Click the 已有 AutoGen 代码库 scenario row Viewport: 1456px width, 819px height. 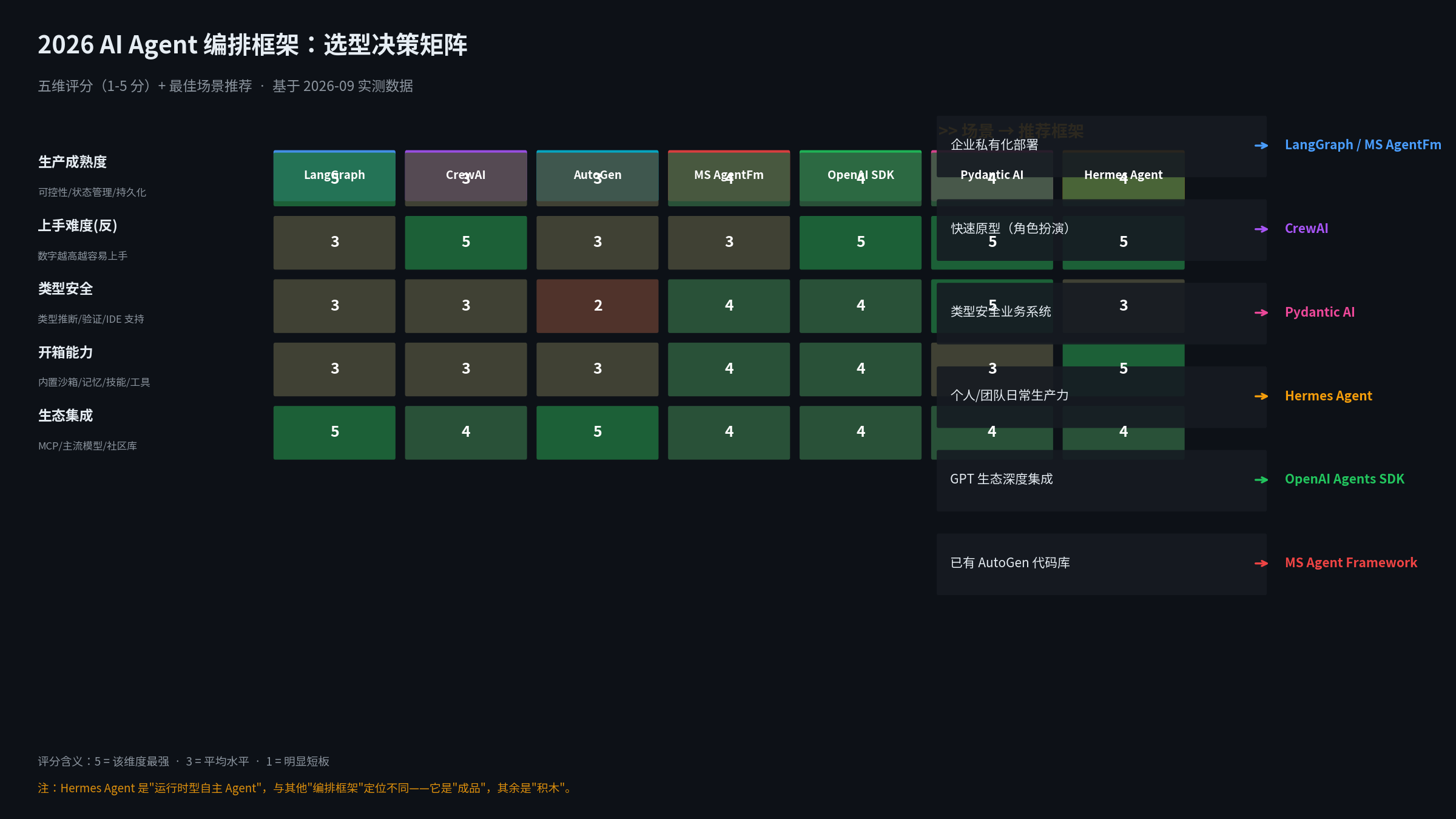click(1102, 564)
